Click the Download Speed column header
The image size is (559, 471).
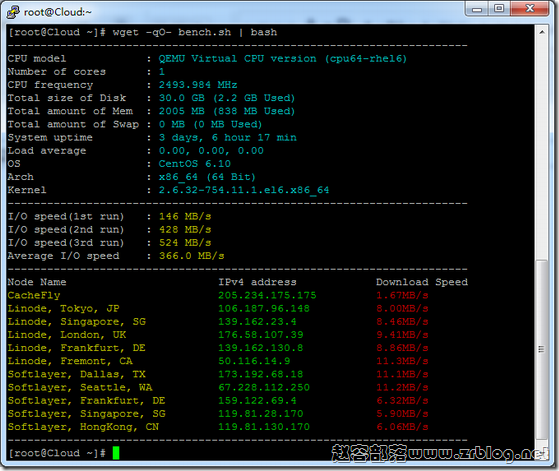422,282
